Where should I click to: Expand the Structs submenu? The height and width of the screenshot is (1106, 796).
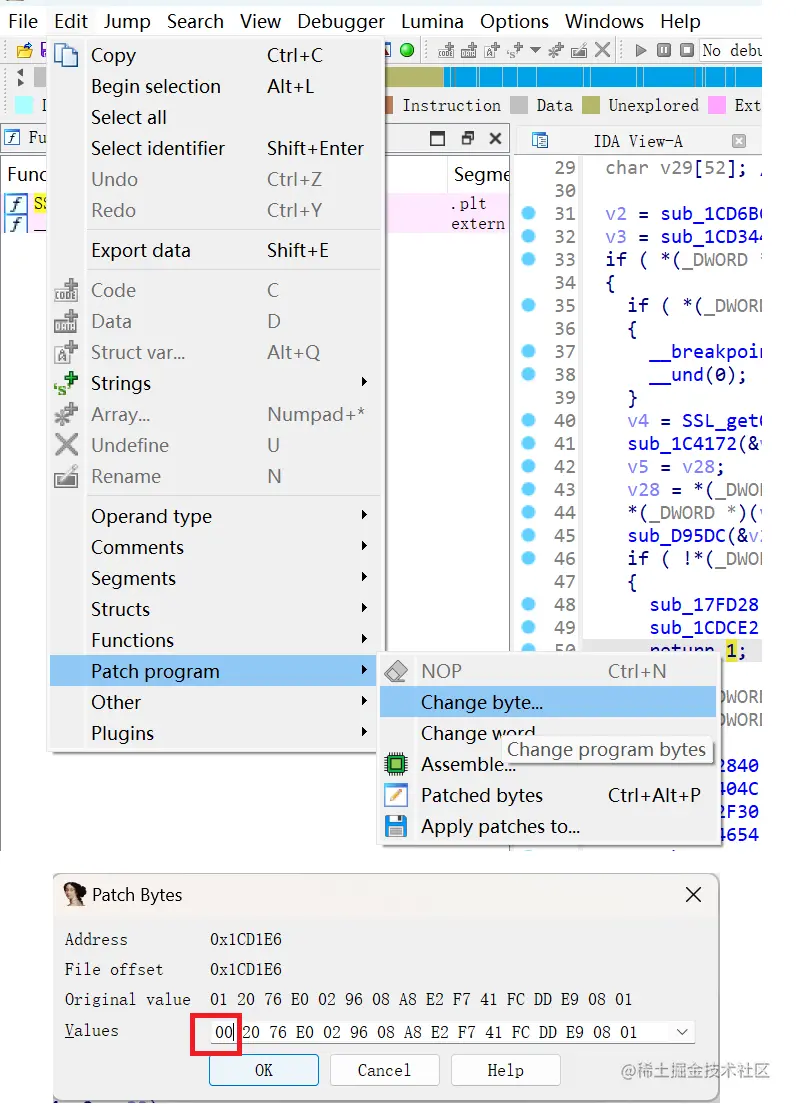[x=216, y=609]
